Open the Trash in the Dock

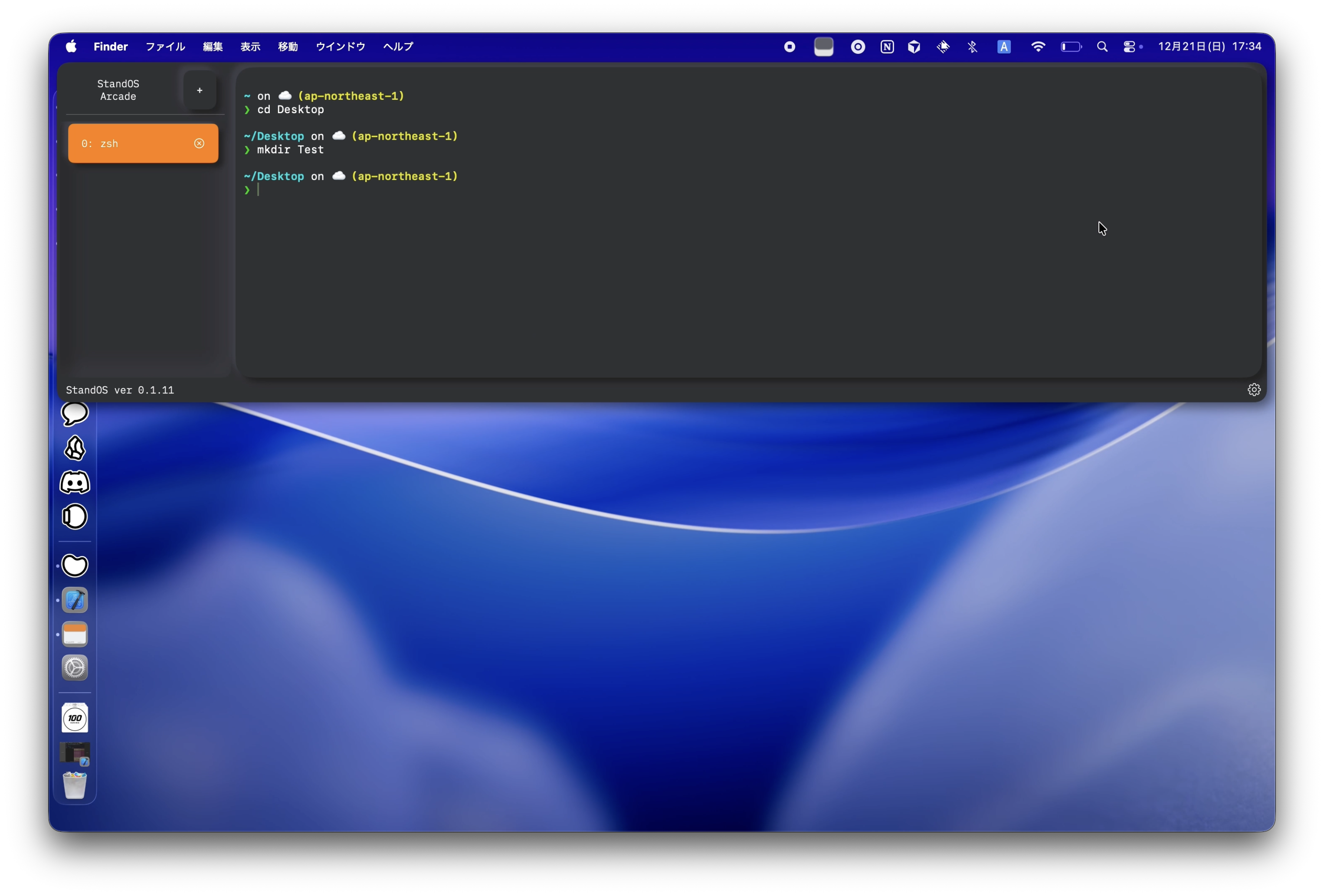pos(75,786)
